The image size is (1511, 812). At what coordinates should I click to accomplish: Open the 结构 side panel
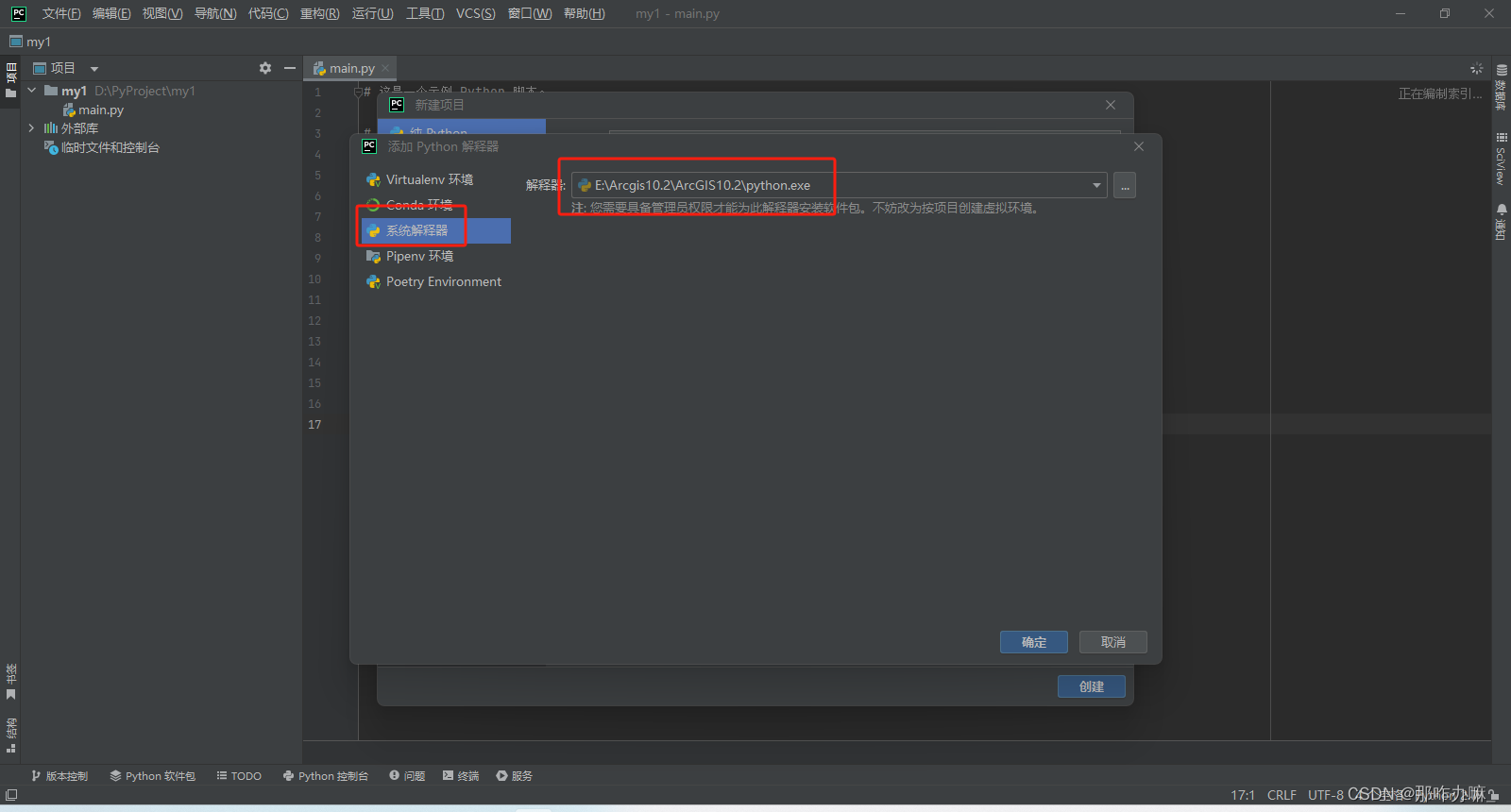(x=10, y=736)
